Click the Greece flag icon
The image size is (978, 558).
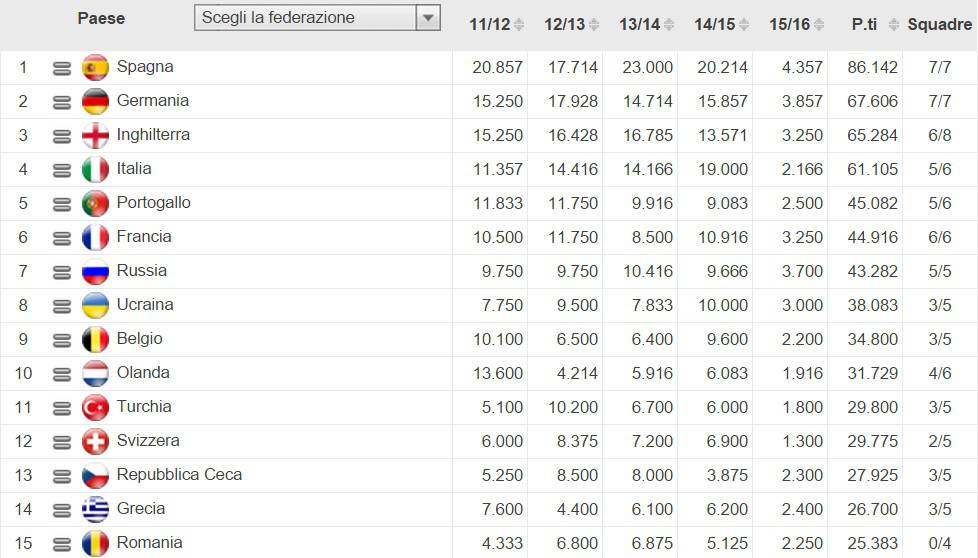[x=95, y=509]
